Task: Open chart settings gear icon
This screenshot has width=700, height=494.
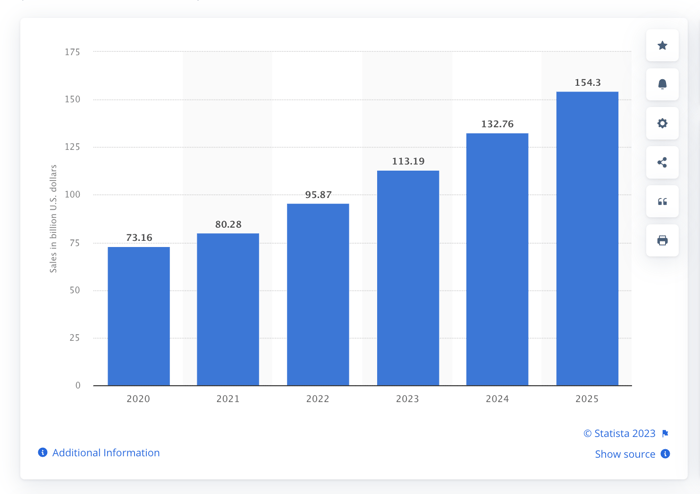Action: tap(662, 123)
